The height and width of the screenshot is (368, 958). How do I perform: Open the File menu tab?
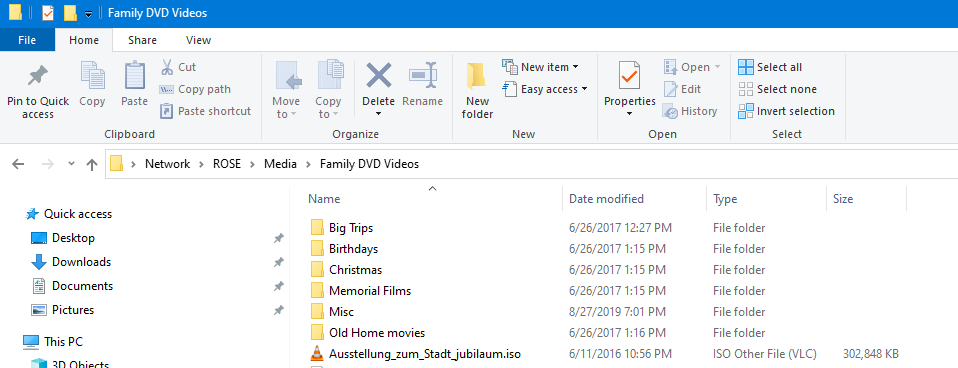click(x=27, y=40)
